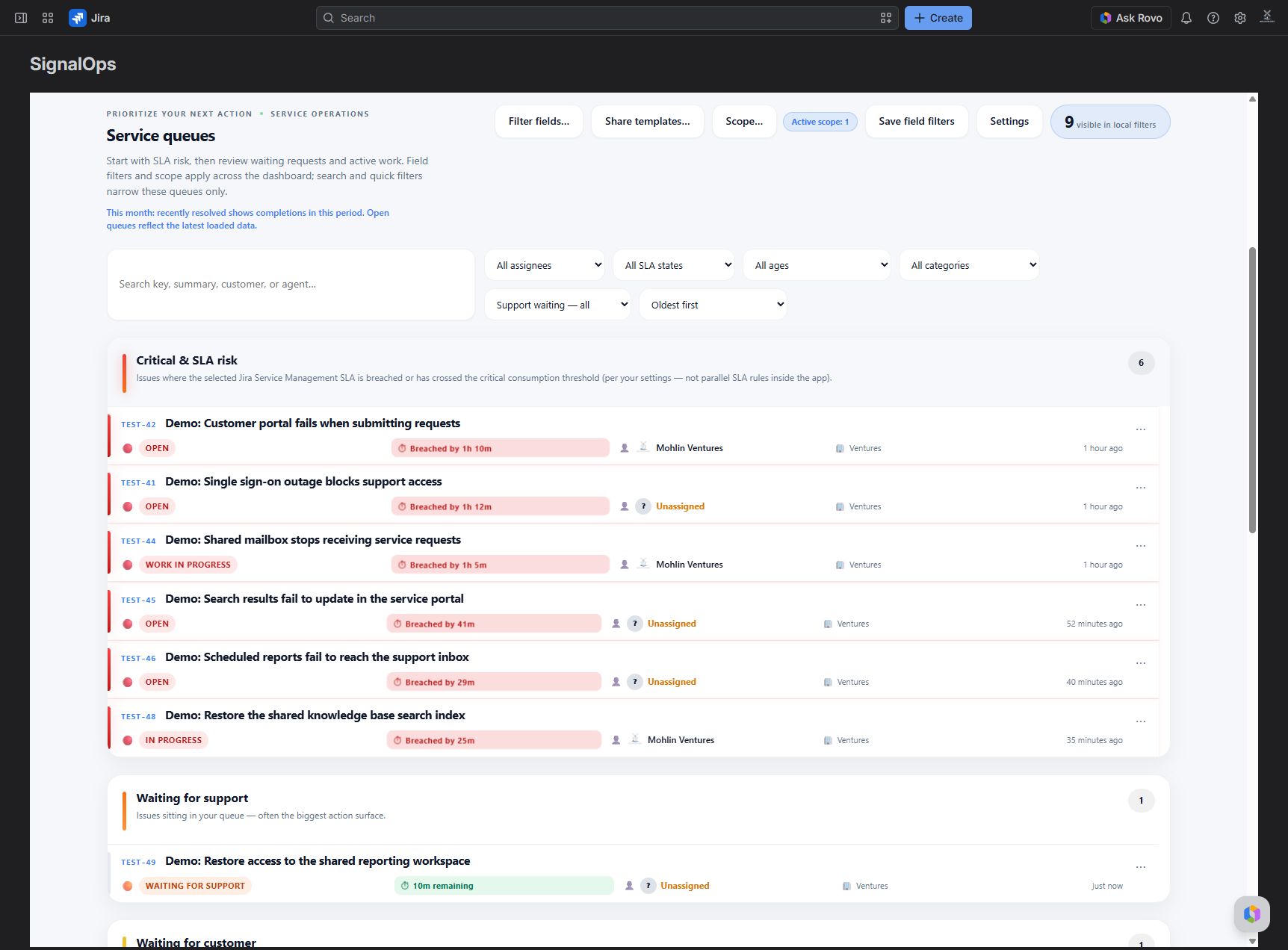1288x950 pixels.
Task: Open issue link TEST-49
Action: coord(138,862)
